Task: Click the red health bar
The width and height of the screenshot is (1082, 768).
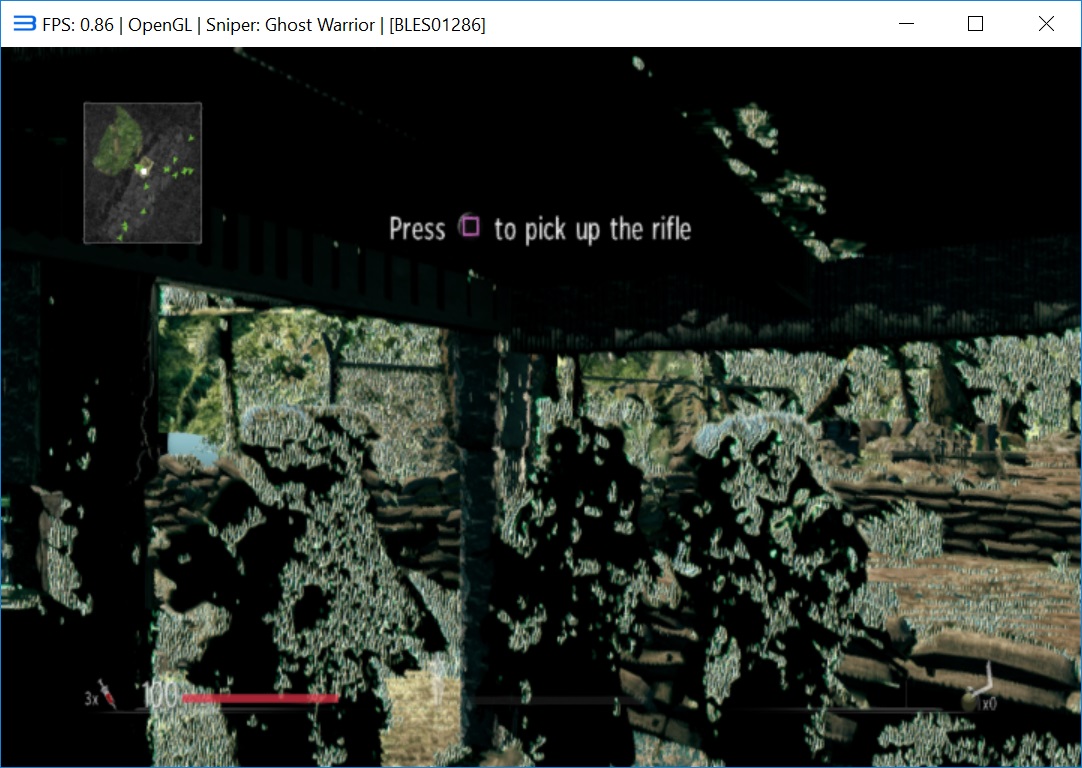Action: (260, 698)
